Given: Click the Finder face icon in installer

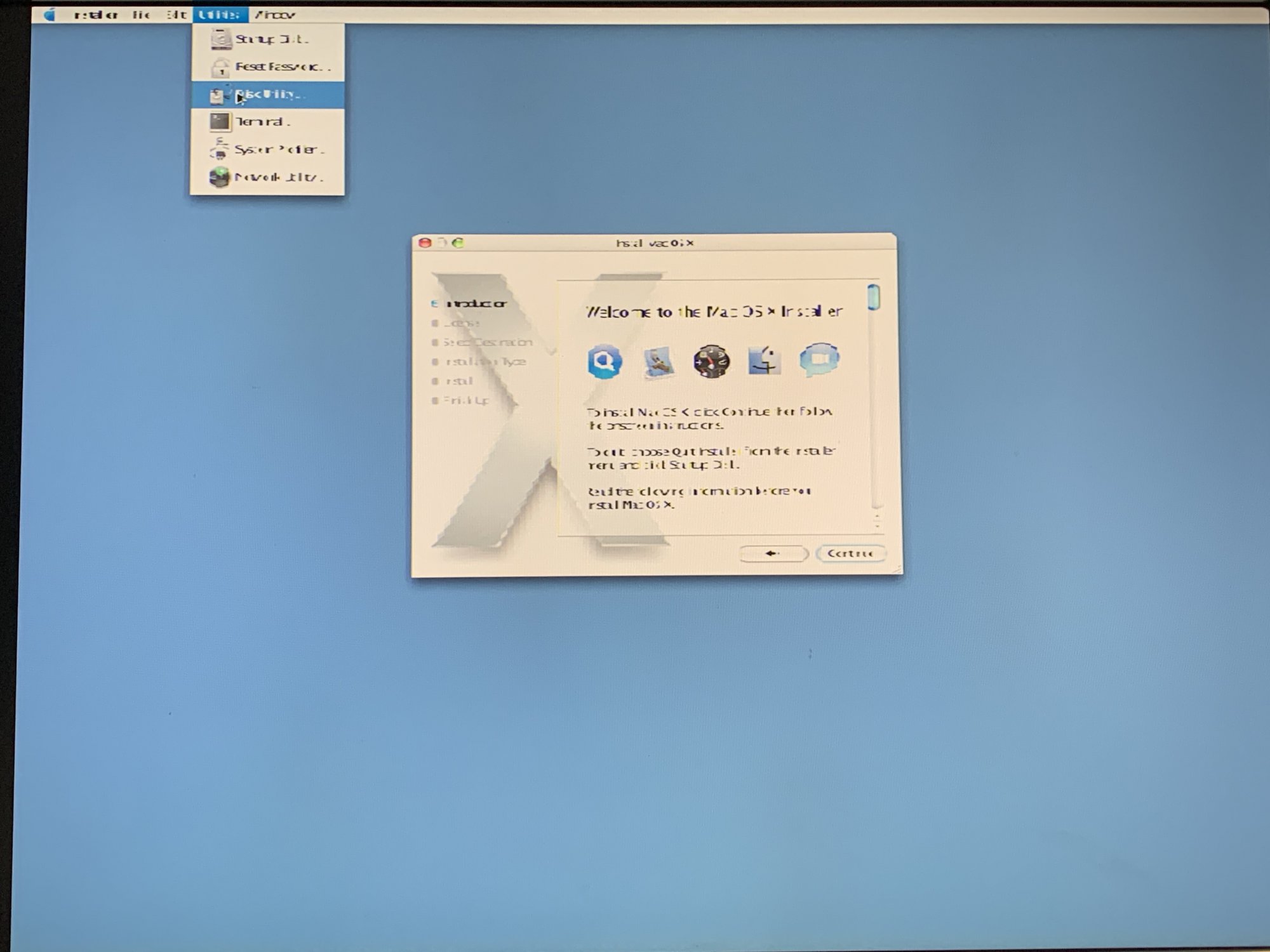Looking at the screenshot, I should [765, 360].
